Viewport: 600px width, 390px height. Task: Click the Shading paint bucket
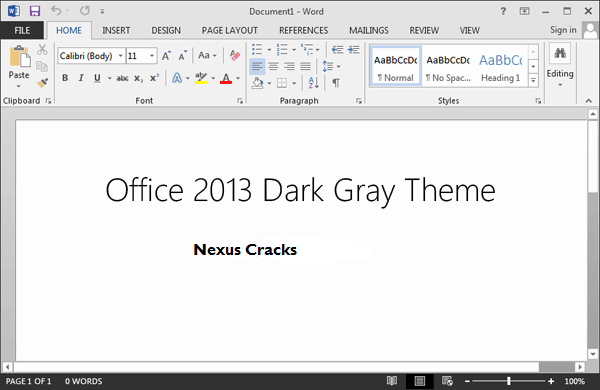(258, 83)
